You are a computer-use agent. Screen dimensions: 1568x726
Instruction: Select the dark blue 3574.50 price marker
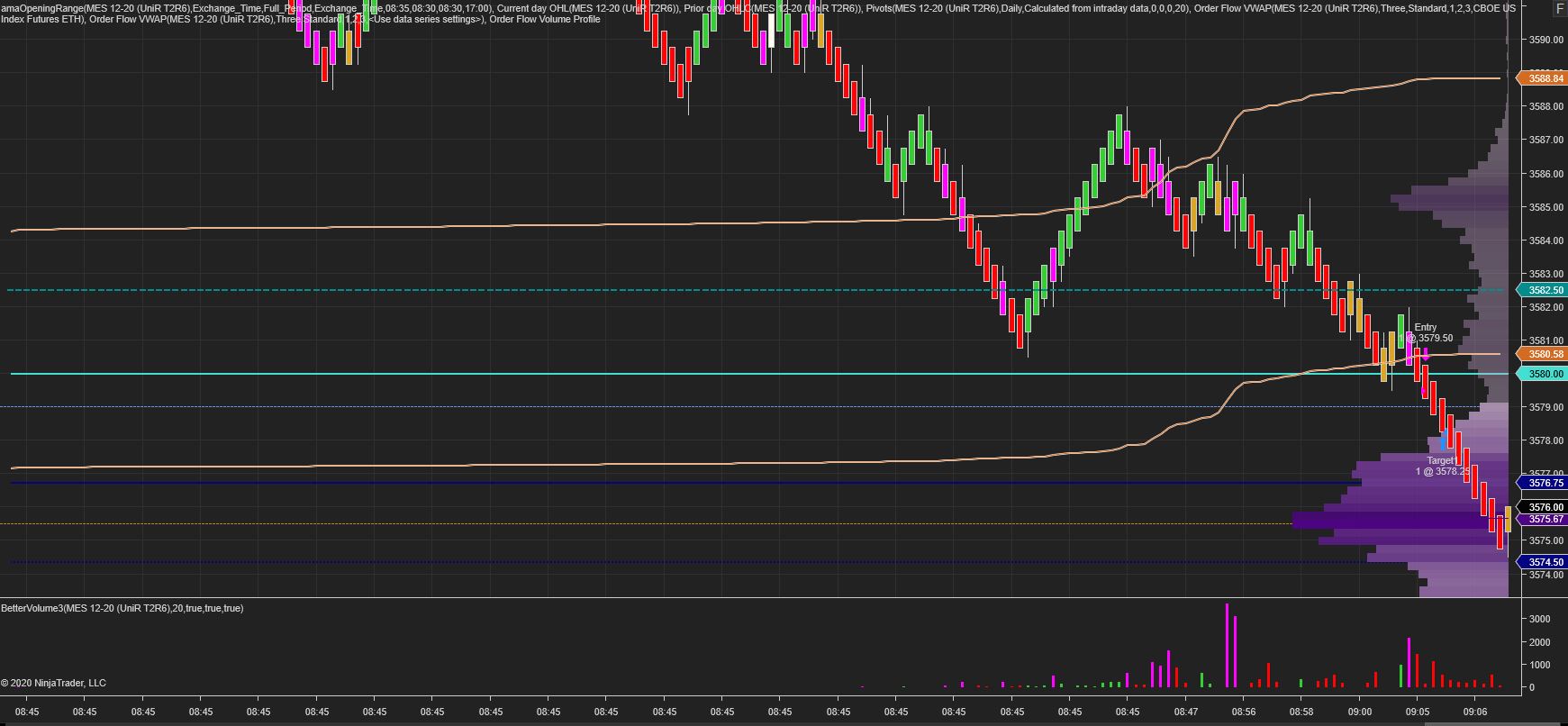[x=1542, y=562]
